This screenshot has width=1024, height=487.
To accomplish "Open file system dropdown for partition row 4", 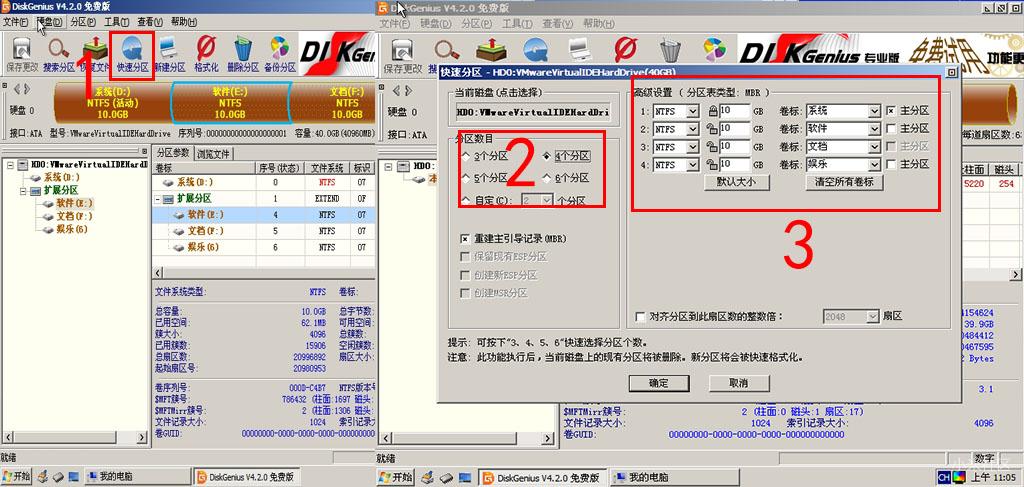I will [x=693, y=166].
